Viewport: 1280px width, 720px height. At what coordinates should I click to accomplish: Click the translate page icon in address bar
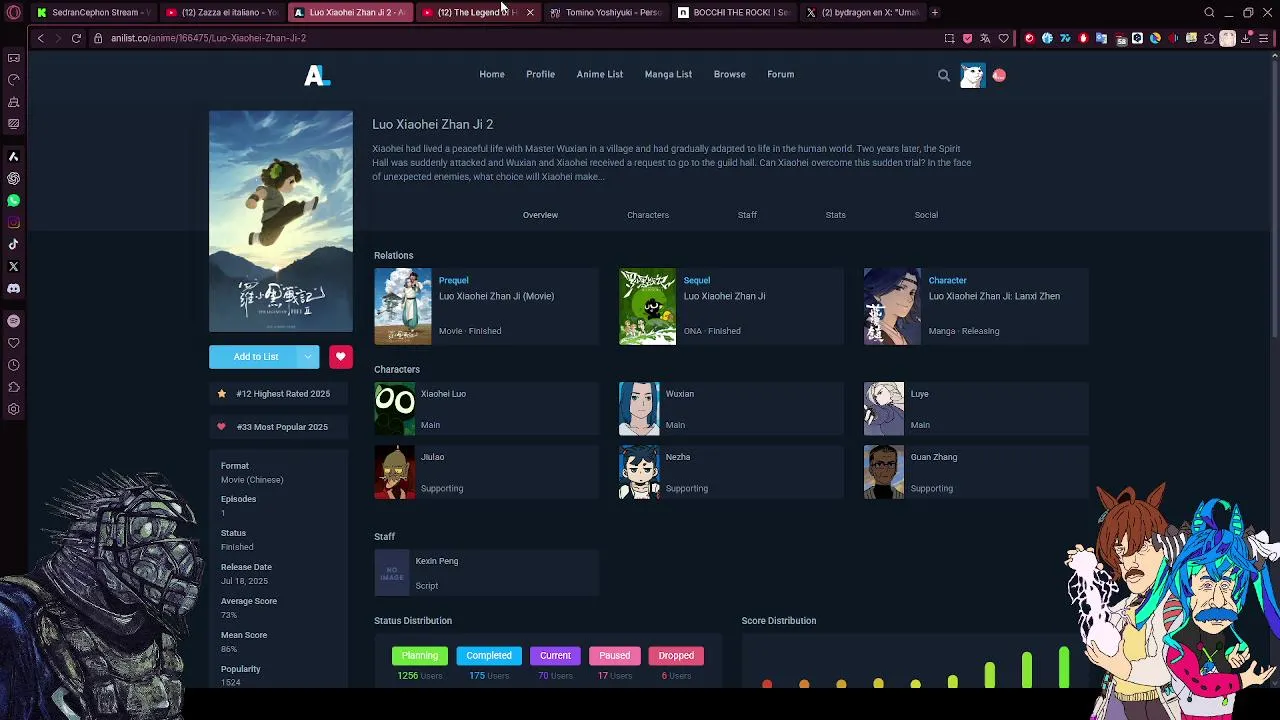tap(985, 38)
